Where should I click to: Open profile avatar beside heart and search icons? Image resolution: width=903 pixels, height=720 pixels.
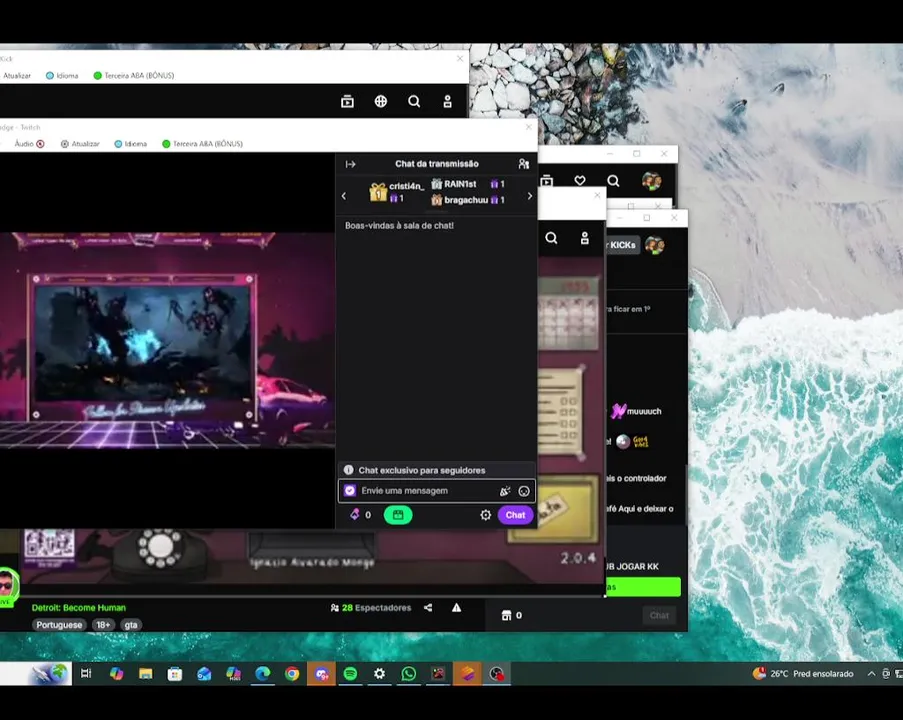651,181
